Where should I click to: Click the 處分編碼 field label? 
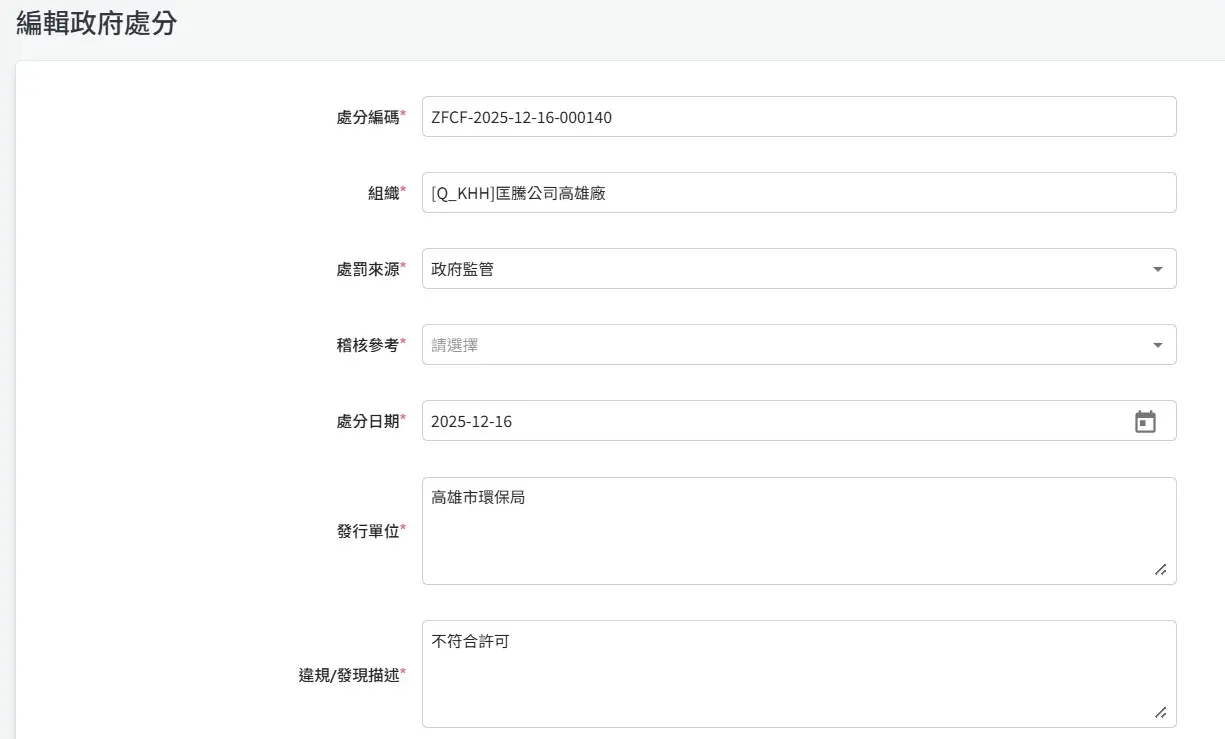click(x=367, y=117)
